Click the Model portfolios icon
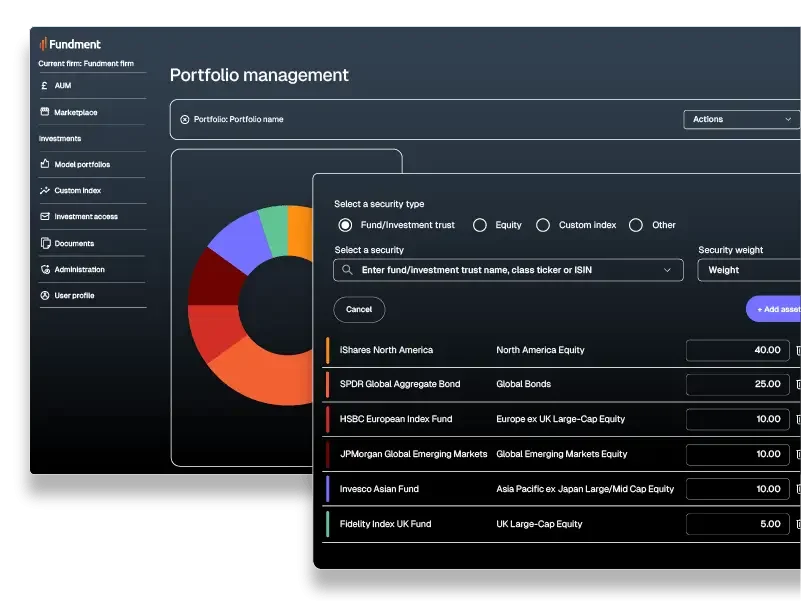801x601 pixels. (45, 164)
